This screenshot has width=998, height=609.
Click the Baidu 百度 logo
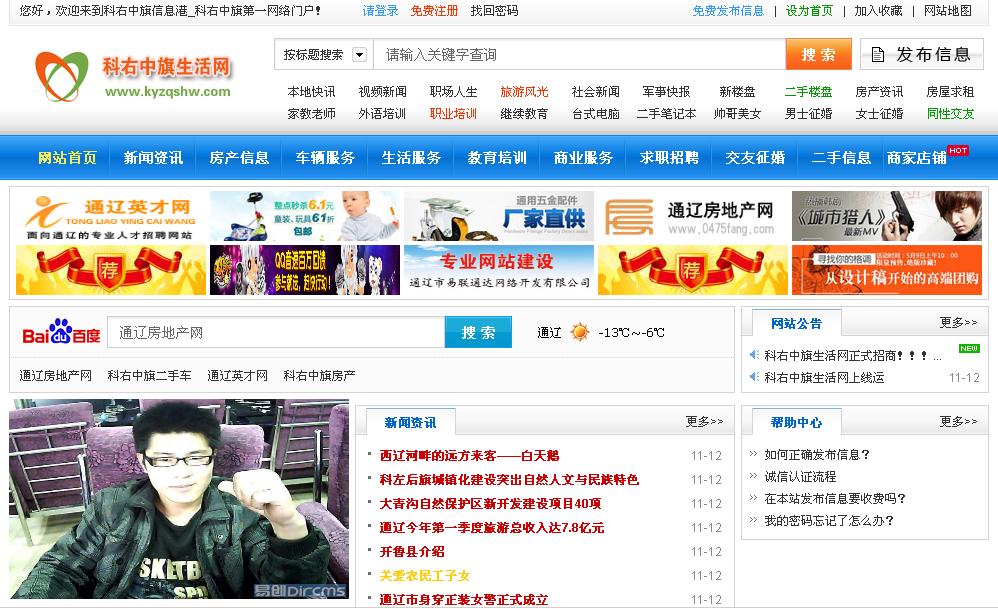pos(62,332)
